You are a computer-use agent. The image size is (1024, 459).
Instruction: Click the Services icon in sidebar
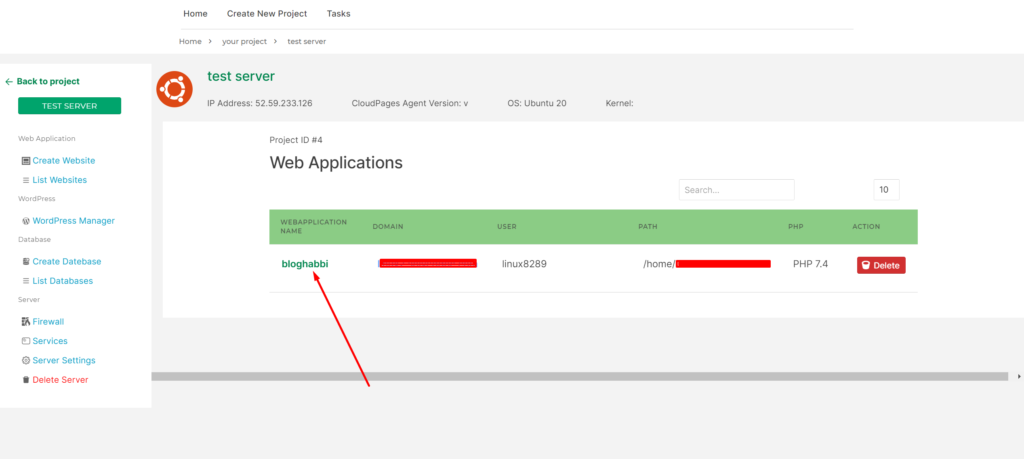click(25, 341)
